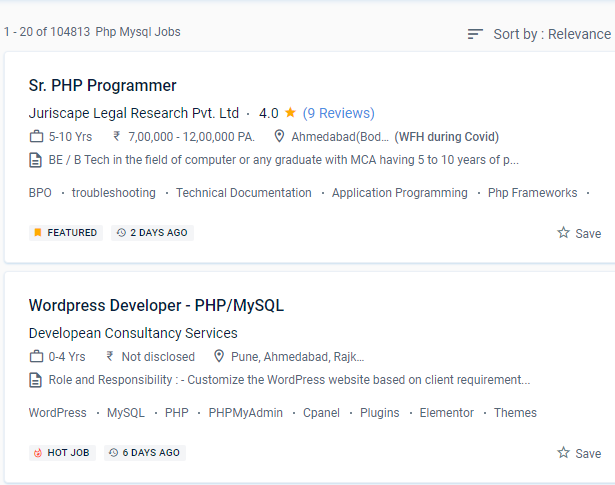Open Sr. PHP Programmer job title
The height and width of the screenshot is (485, 615).
point(102,85)
